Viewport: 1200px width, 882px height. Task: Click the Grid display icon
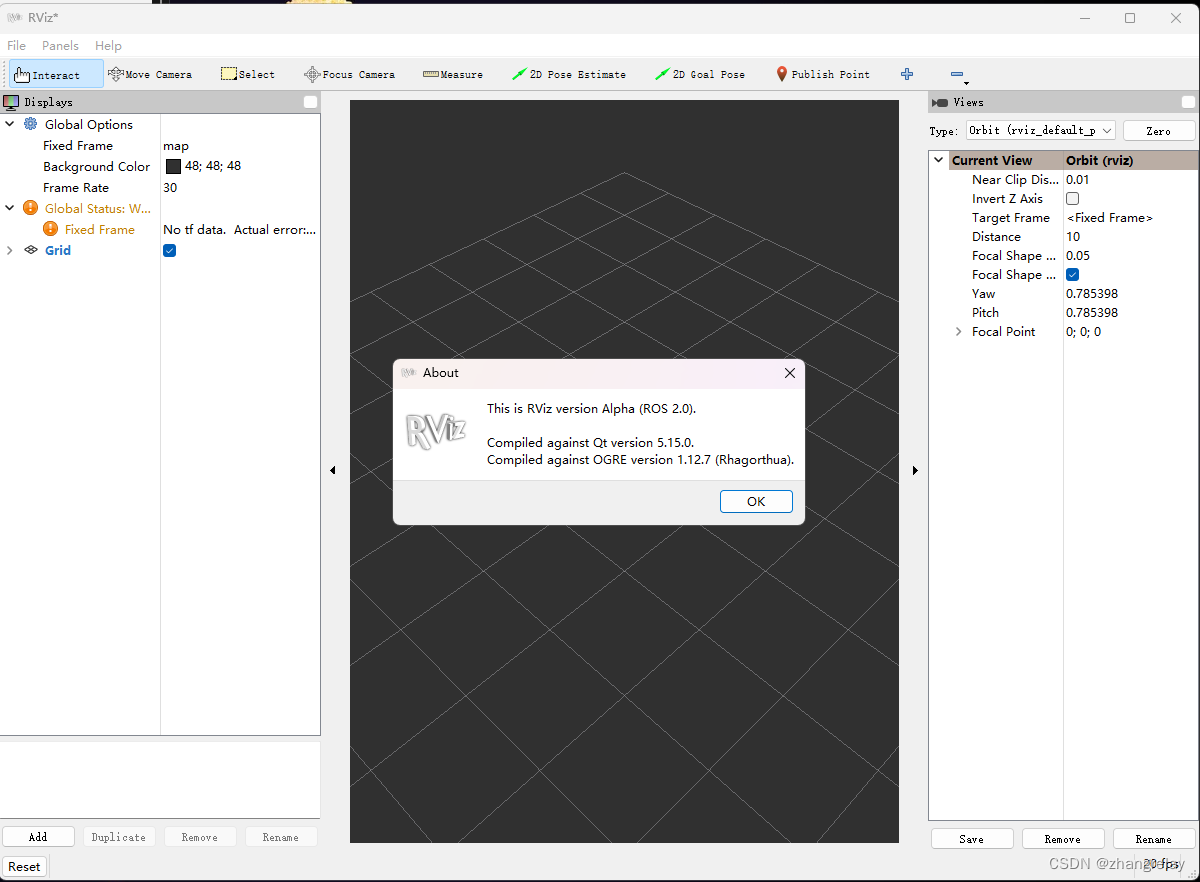pyautogui.click(x=31, y=250)
